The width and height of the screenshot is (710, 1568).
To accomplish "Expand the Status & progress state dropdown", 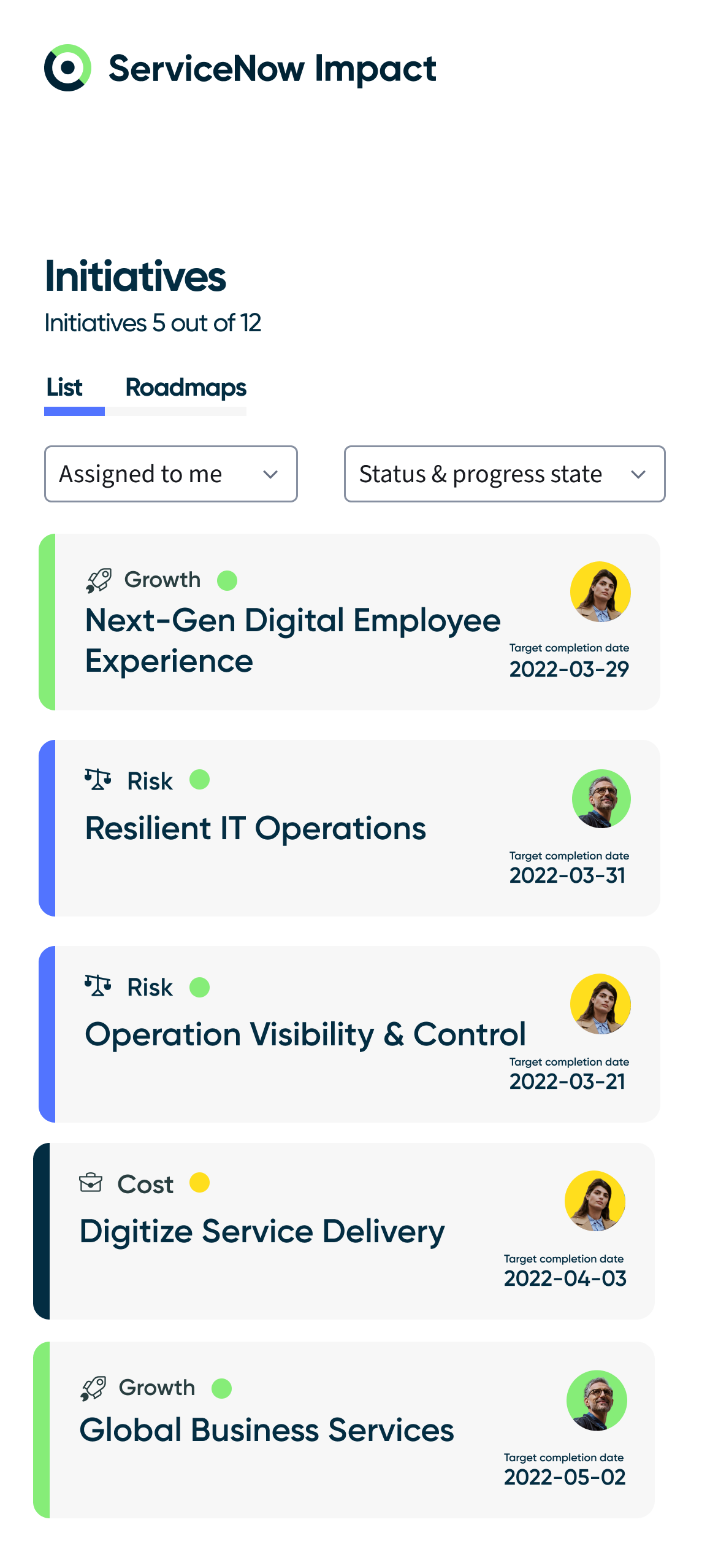I will point(505,474).
